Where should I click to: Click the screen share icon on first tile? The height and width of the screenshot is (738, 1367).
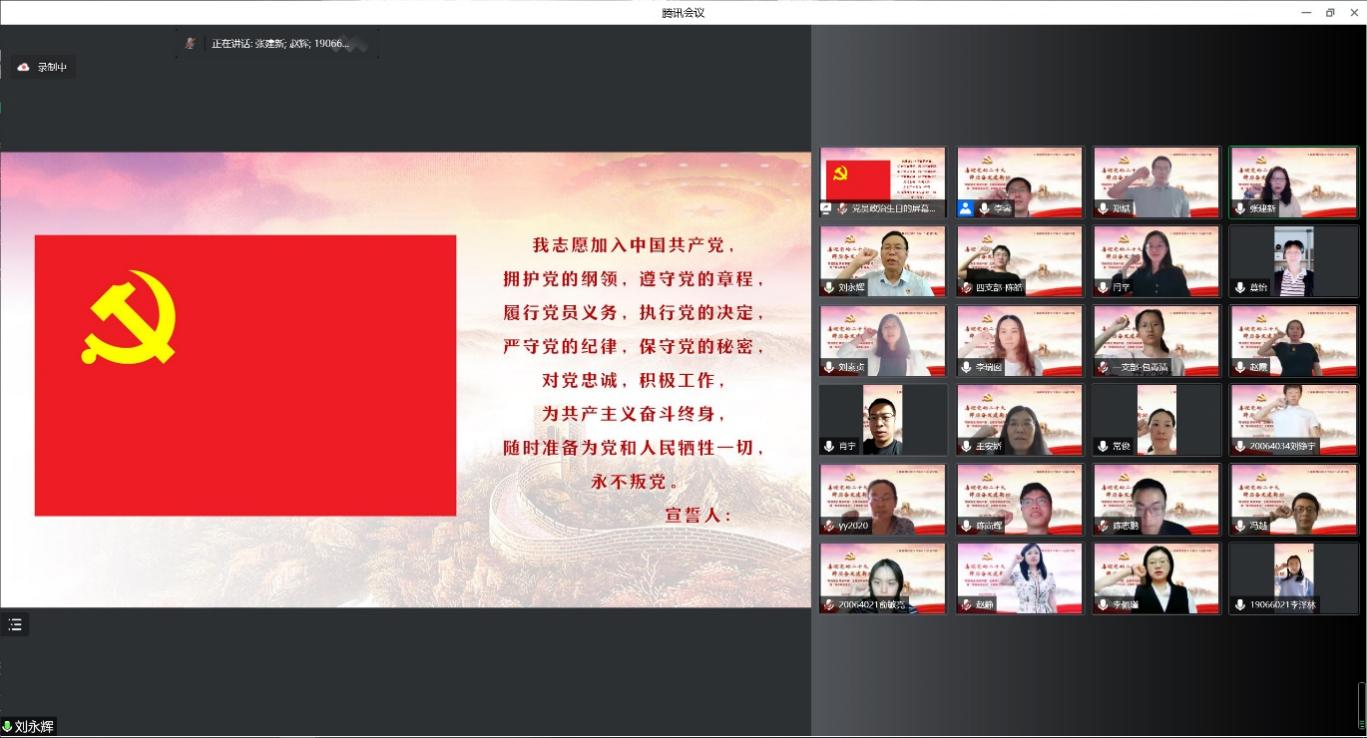tap(828, 209)
